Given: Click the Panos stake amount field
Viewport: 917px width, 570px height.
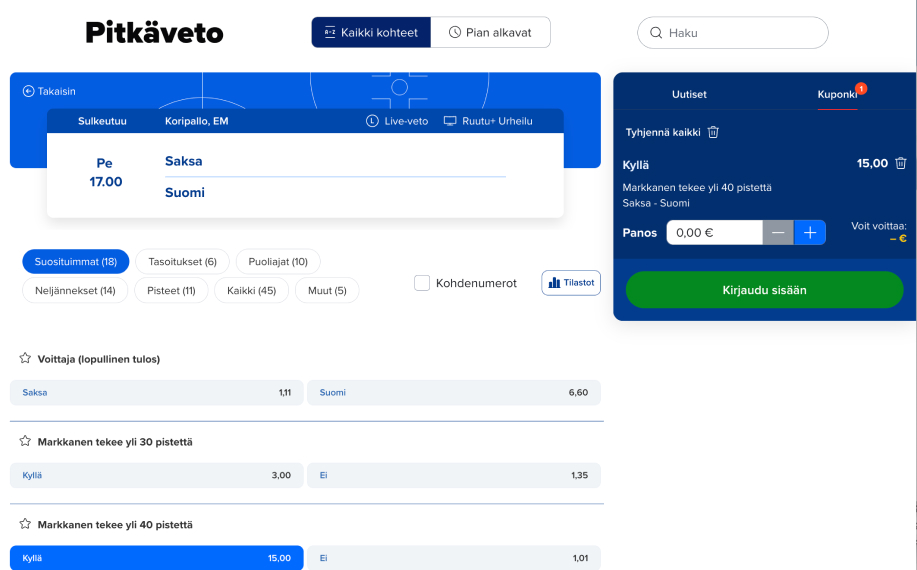Looking at the screenshot, I should pyautogui.click(x=714, y=232).
